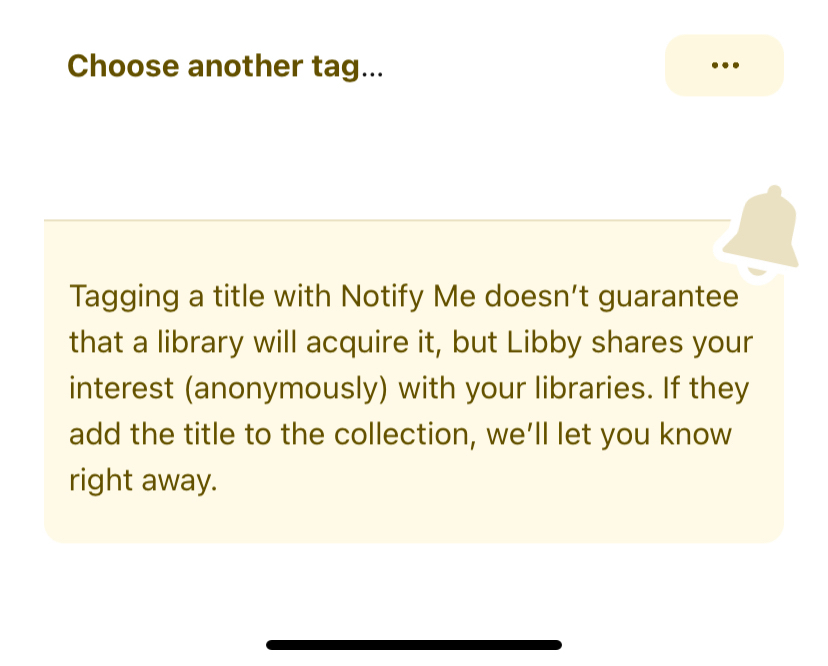
Task: Tap the home indicator bar
Action: coord(414,645)
